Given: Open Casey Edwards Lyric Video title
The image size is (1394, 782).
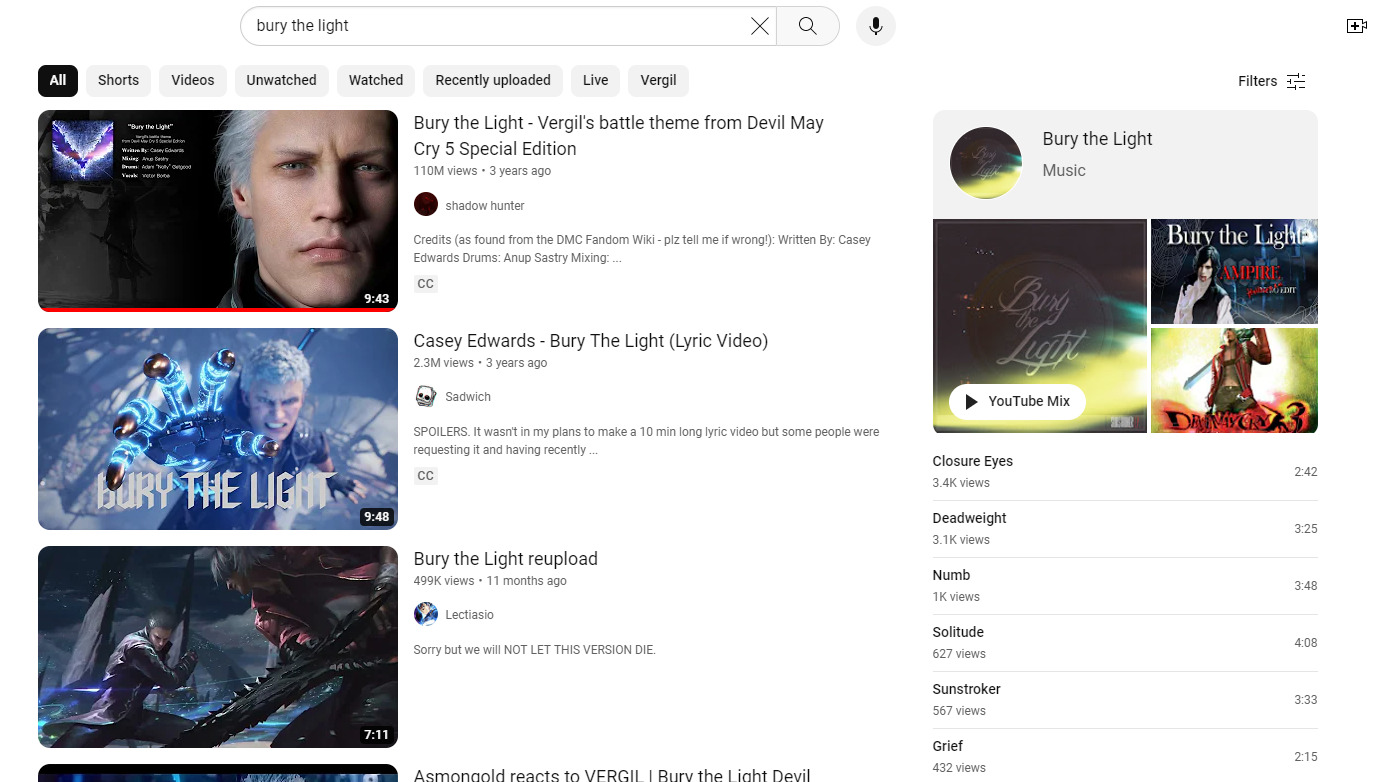Looking at the screenshot, I should (590, 341).
